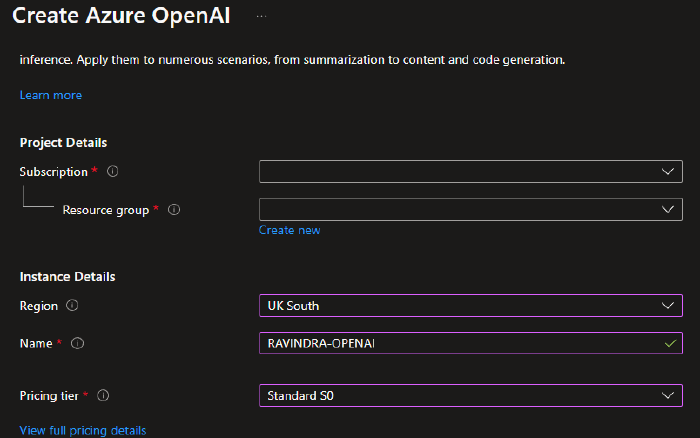Click the Region field label
Viewport: 700px width, 438px height.
coord(38,306)
